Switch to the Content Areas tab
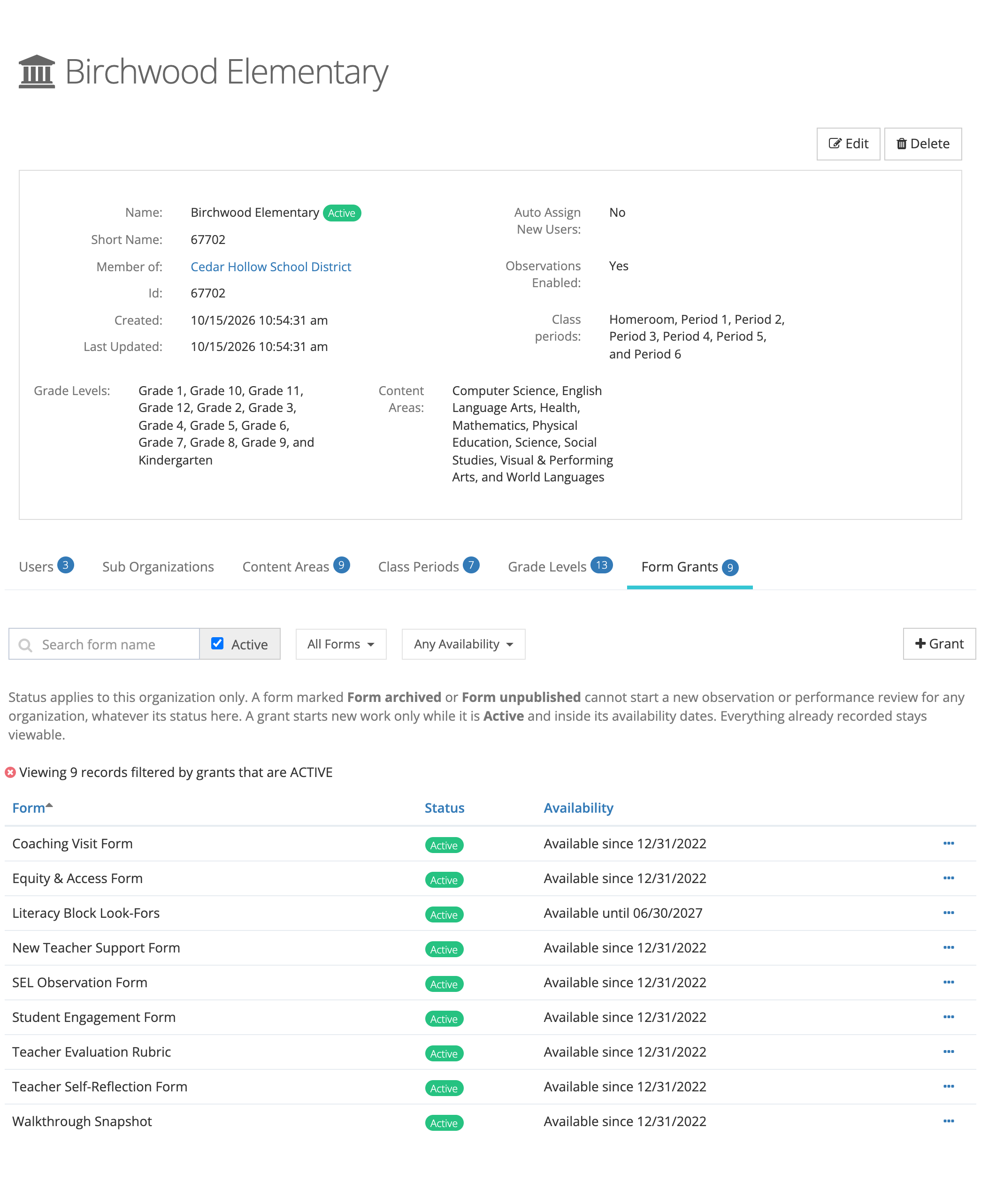This screenshot has height=1204, width=981. 296,567
